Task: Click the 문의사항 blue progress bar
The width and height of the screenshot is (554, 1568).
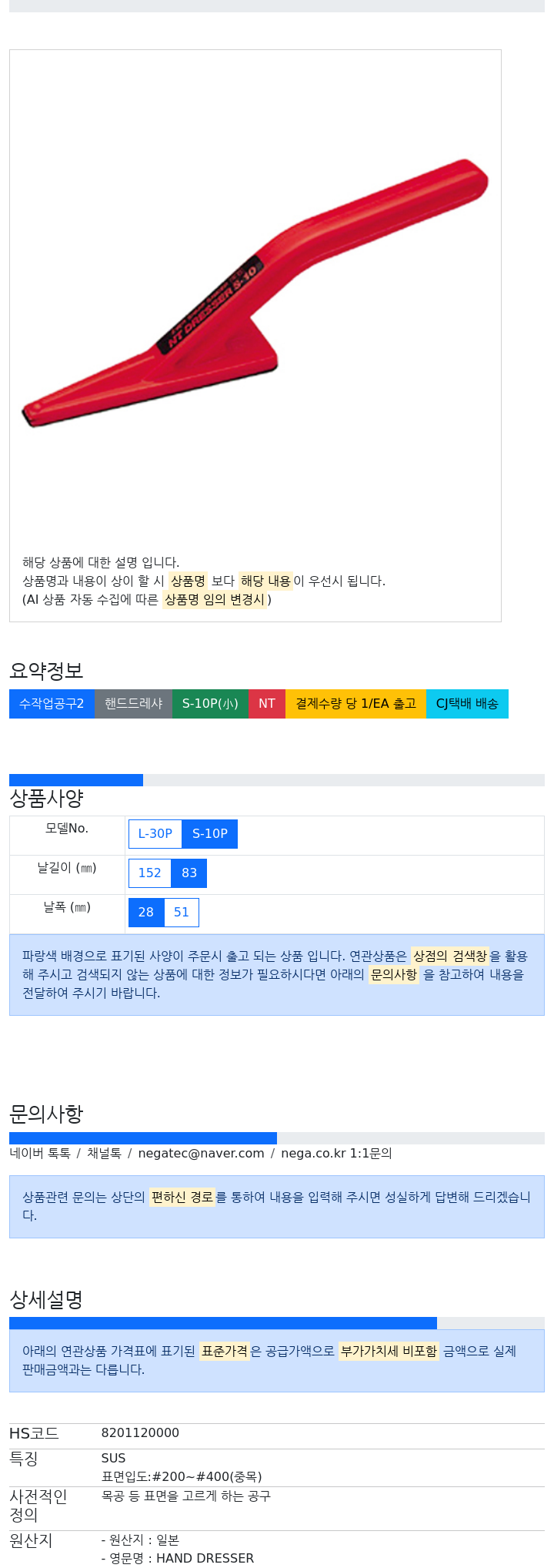Action: 143,1138
